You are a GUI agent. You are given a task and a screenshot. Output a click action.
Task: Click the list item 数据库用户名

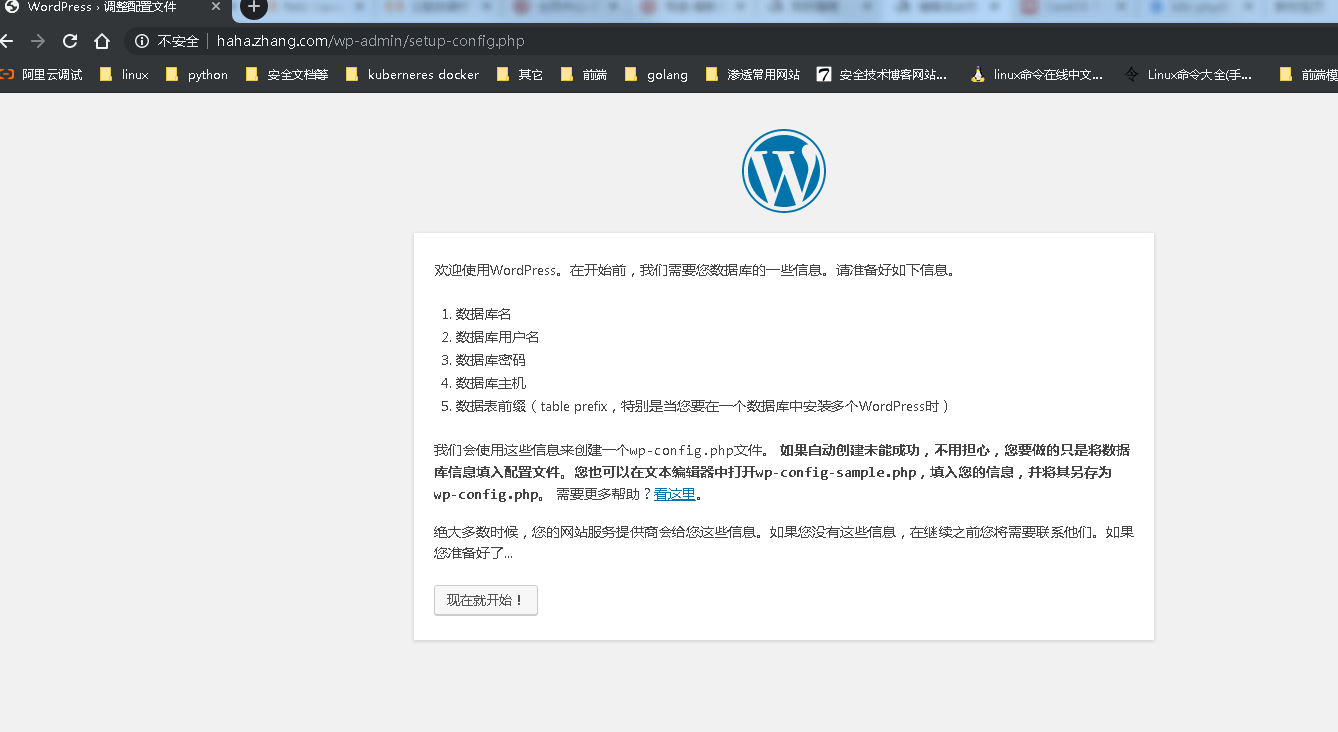click(x=498, y=337)
